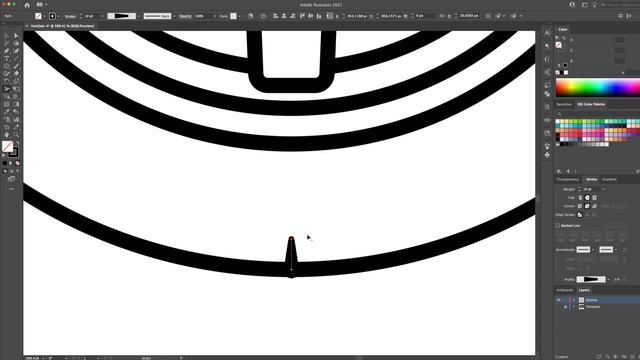Click the lightbulb Discover icon
The image size is (640, 360).
click(594, 5)
